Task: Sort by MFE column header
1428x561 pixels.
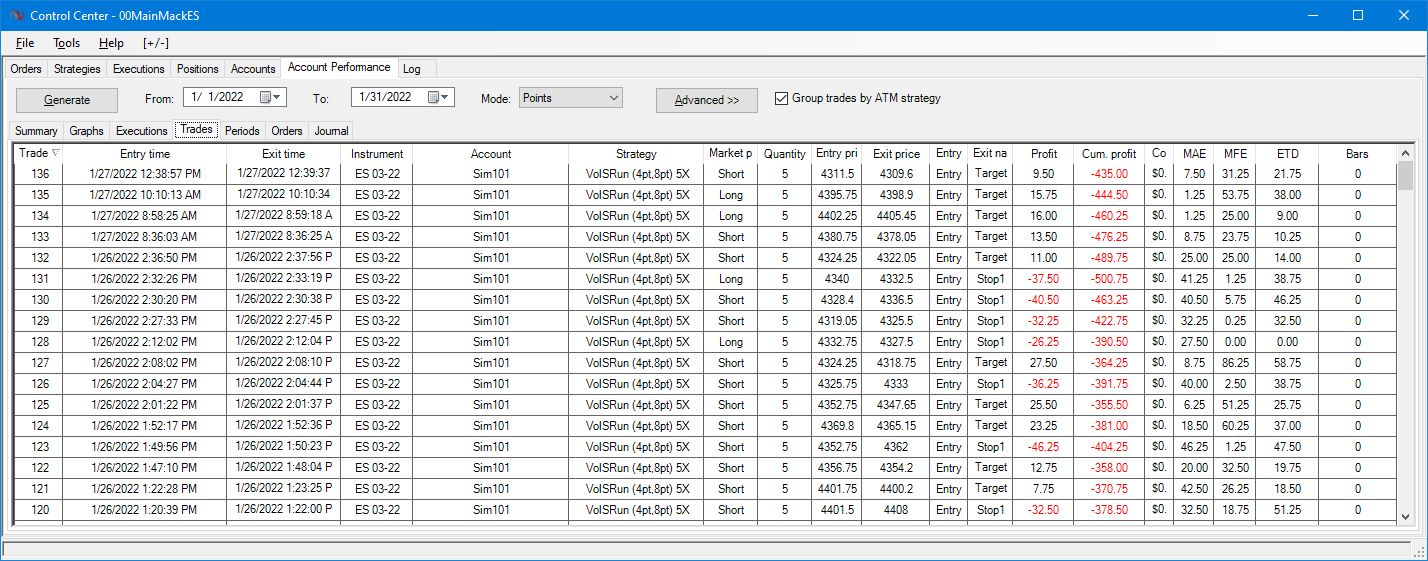Action: point(1235,154)
